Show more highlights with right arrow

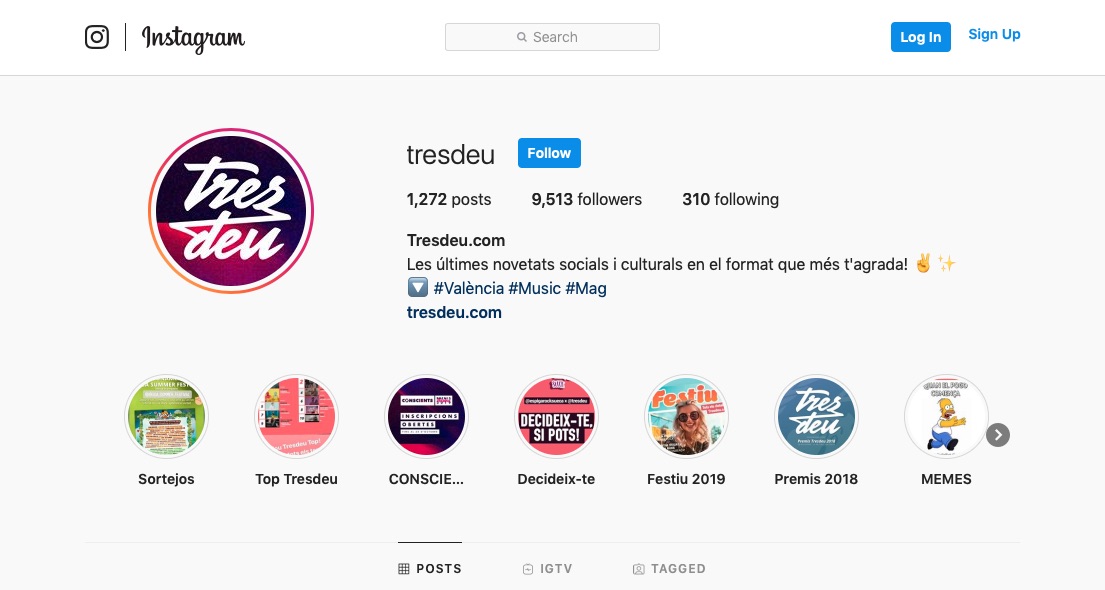tap(998, 435)
